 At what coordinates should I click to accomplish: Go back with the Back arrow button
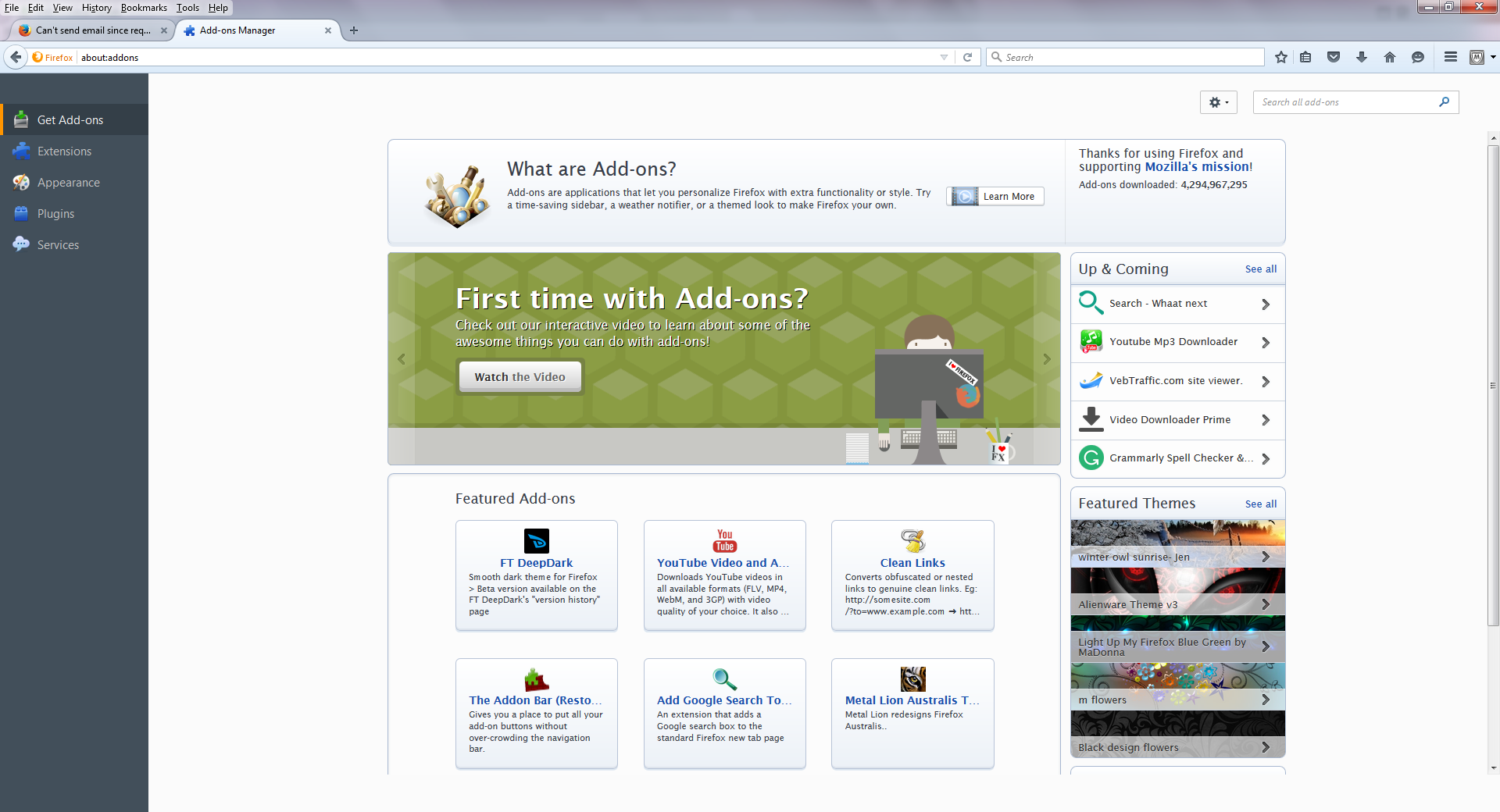point(16,57)
